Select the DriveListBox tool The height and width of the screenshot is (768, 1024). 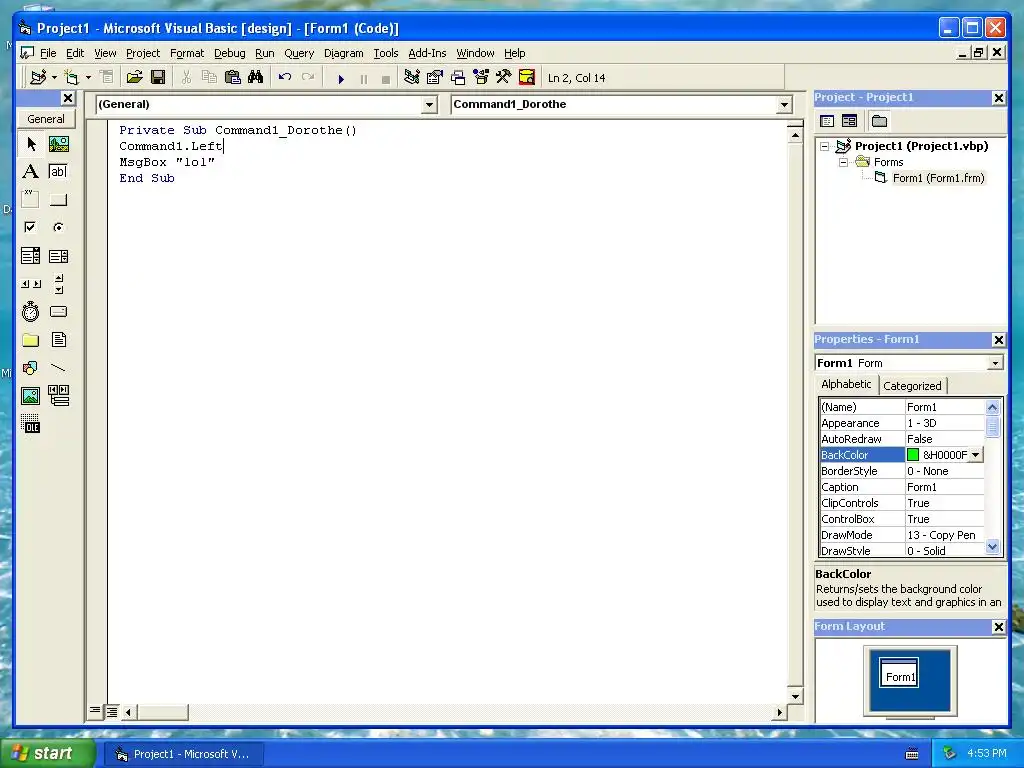coord(59,312)
